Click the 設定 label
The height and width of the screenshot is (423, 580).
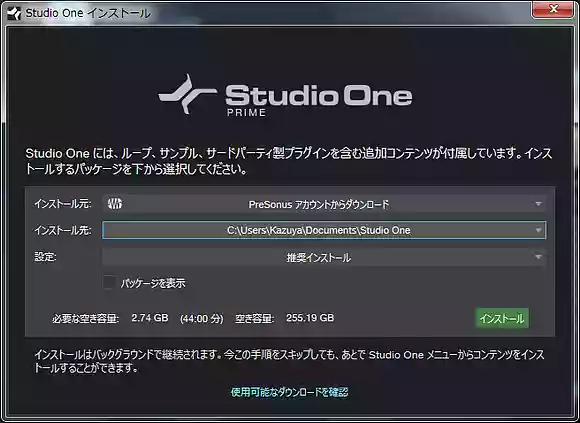coord(45,257)
